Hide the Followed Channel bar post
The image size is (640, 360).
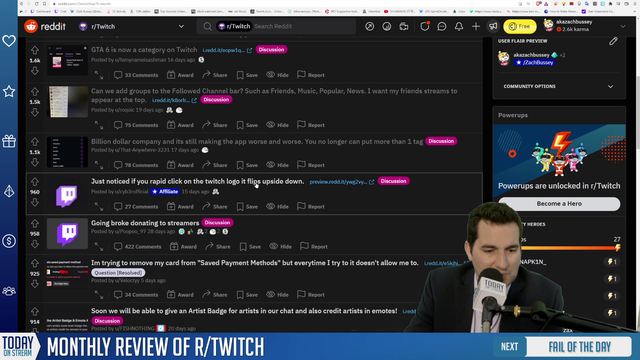(278, 125)
